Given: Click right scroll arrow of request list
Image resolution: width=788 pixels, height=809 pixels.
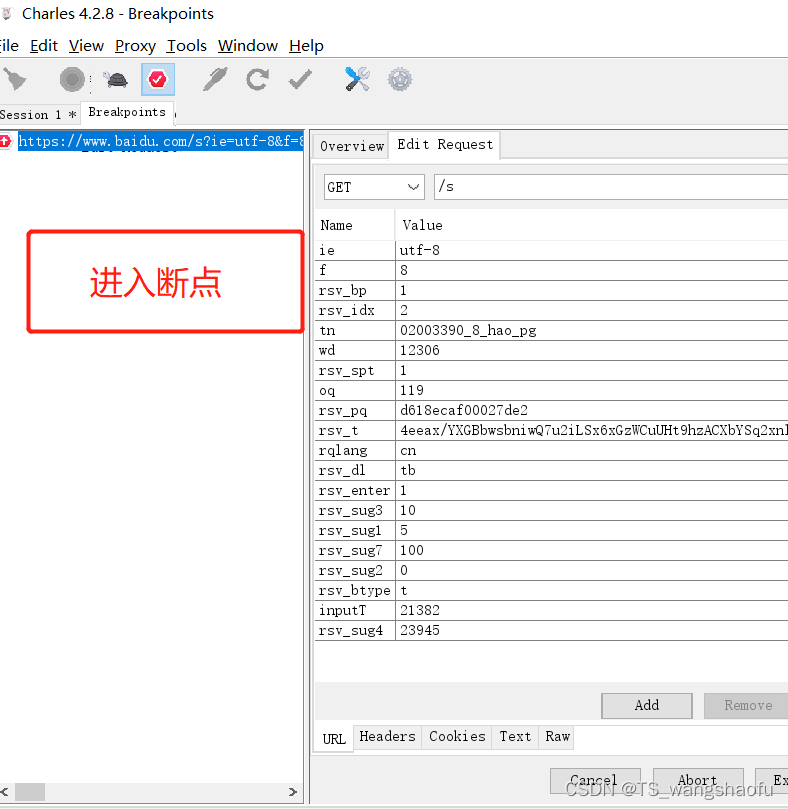Looking at the screenshot, I should click(x=293, y=791).
